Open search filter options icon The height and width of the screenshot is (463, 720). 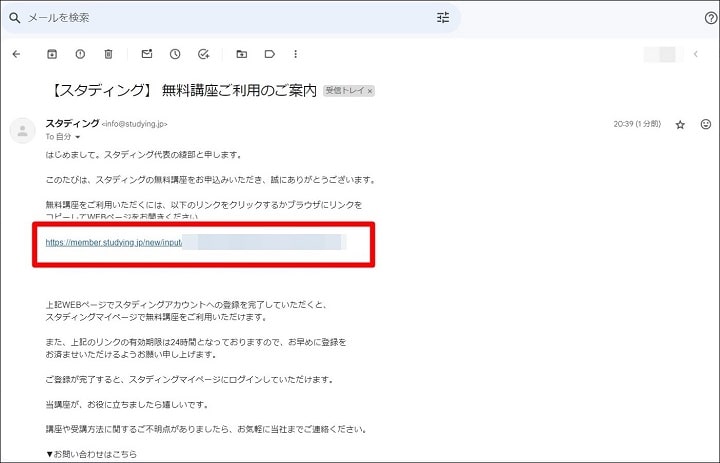tap(443, 18)
